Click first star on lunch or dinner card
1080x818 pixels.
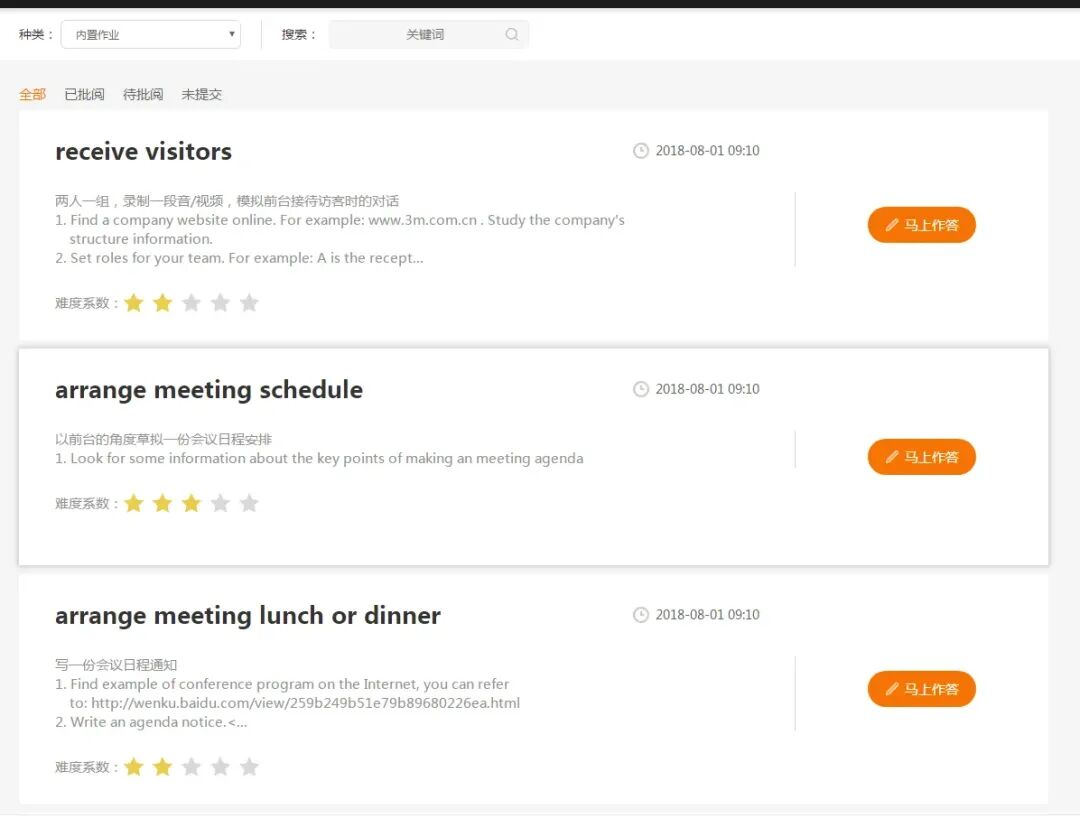(133, 767)
